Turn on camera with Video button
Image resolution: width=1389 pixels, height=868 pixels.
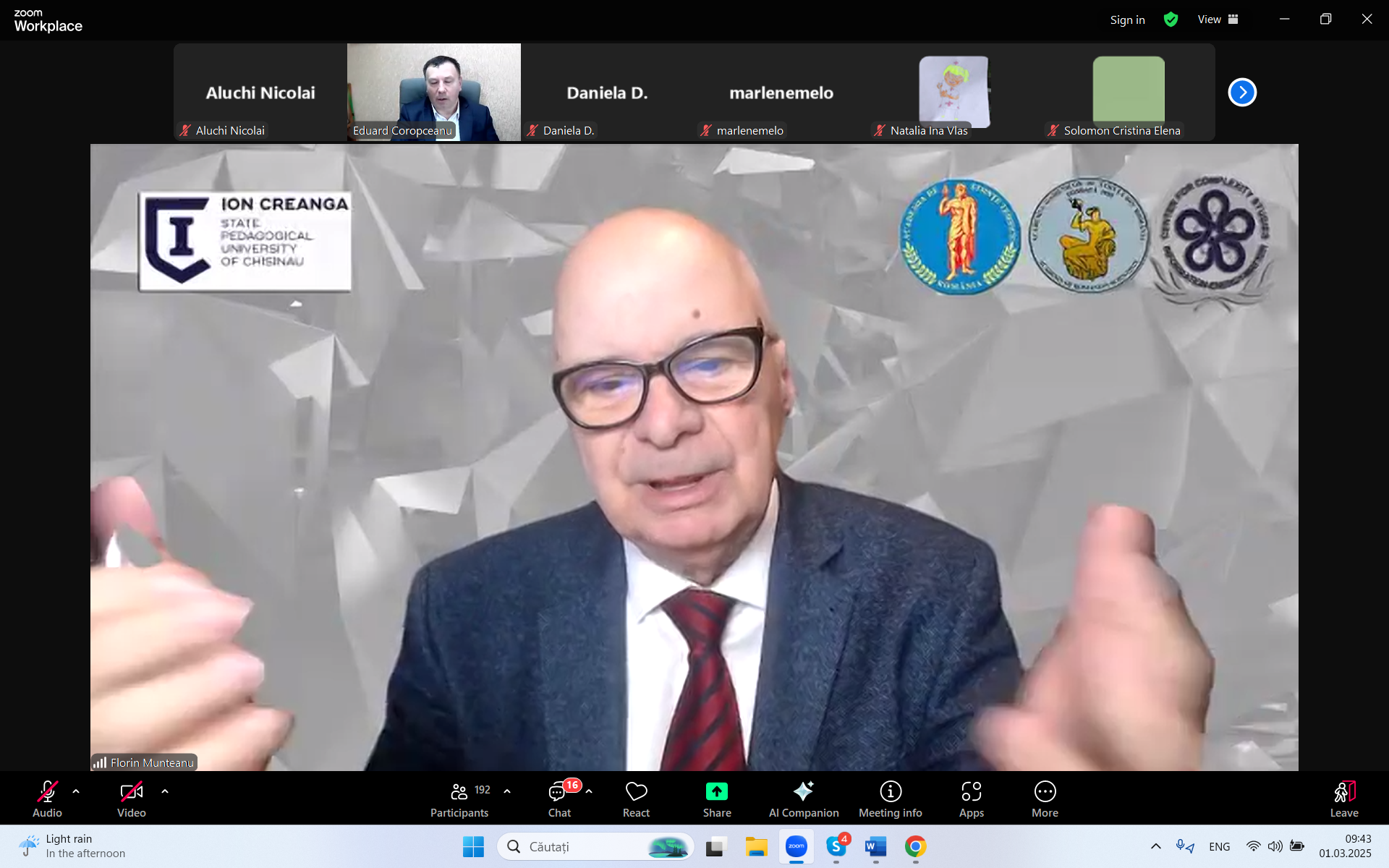131,792
